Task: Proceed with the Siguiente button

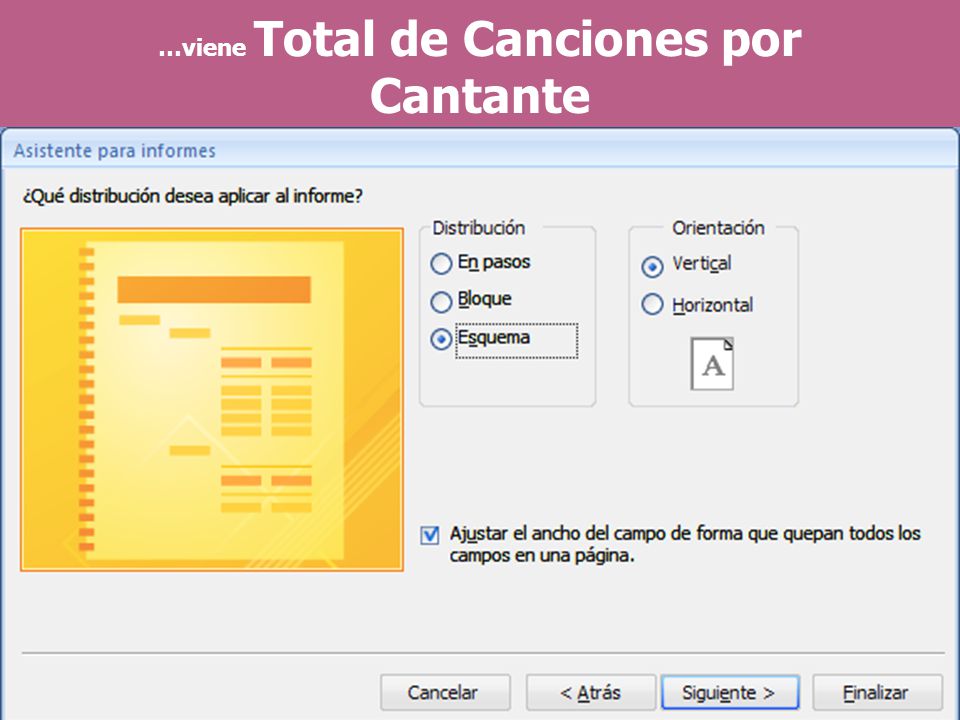Action: click(x=730, y=692)
